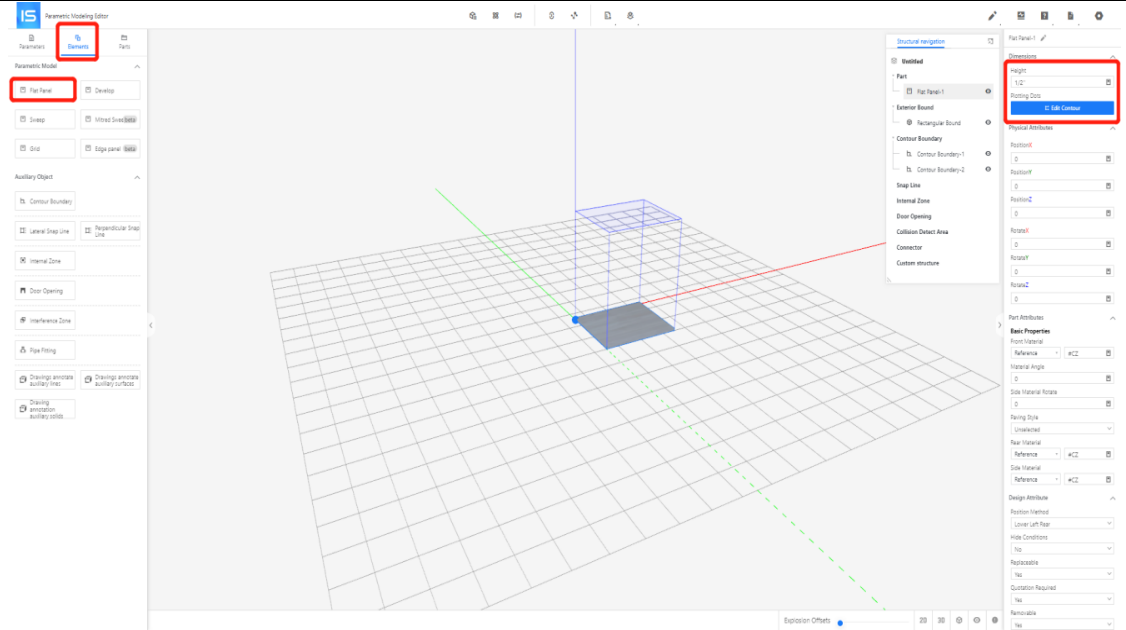Screen dimensions: 1126x630
Task: Open the Parts tab
Action: pyautogui.click(x=124, y=42)
